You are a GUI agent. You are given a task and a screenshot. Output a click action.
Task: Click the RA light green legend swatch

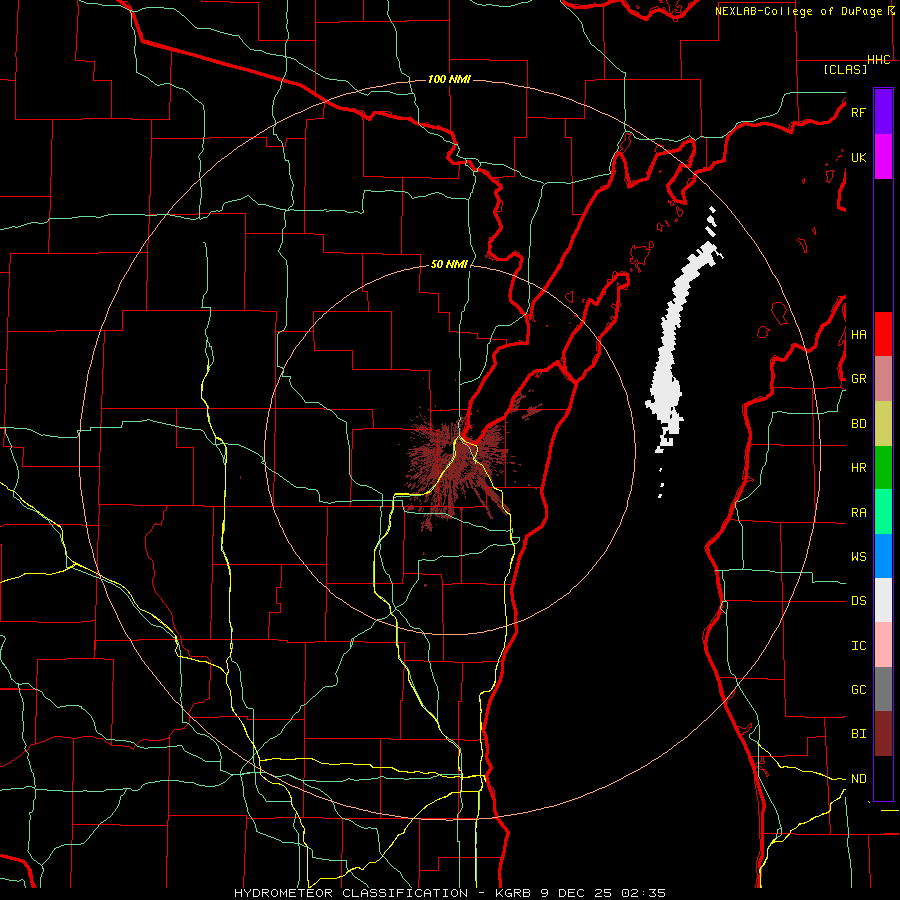click(x=883, y=512)
